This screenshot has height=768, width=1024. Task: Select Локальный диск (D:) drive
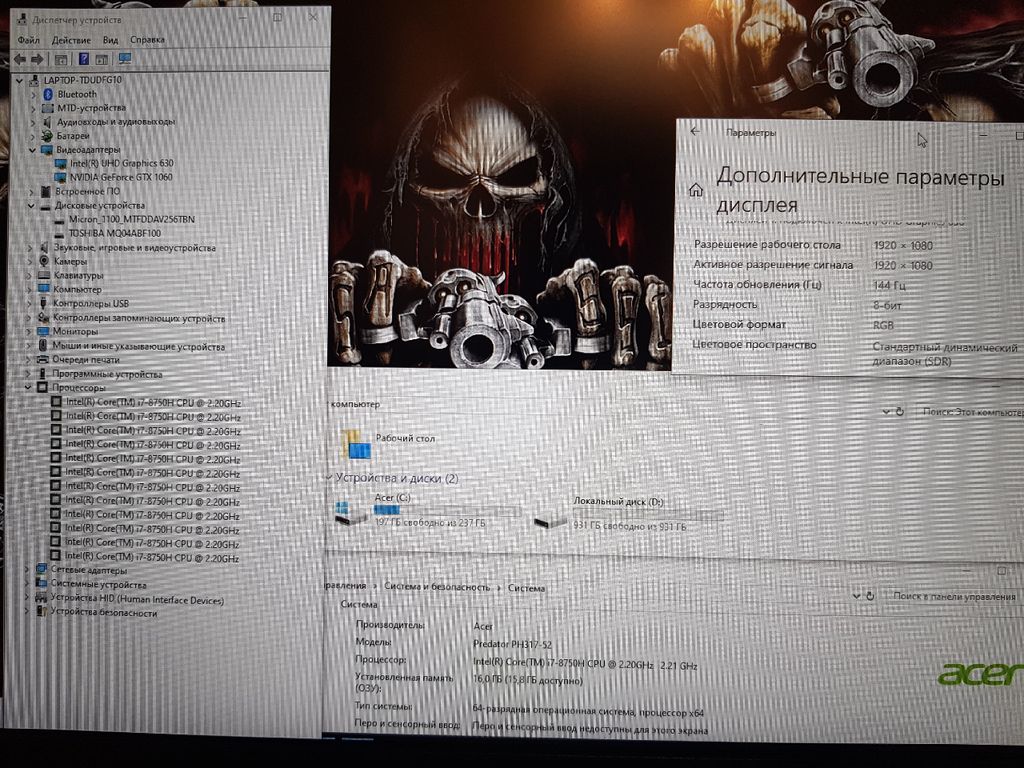click(627, 514)
